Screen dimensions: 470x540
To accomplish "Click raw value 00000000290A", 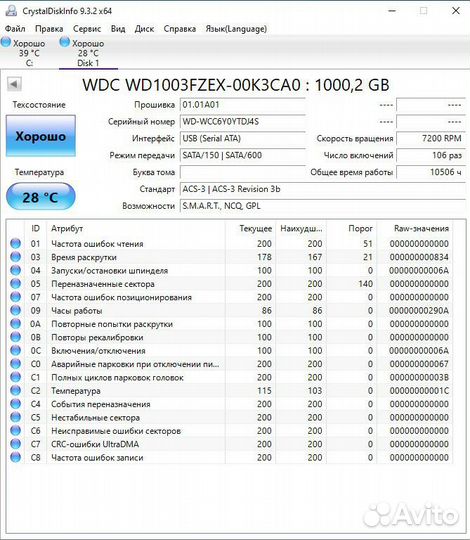I will (419, 310).
